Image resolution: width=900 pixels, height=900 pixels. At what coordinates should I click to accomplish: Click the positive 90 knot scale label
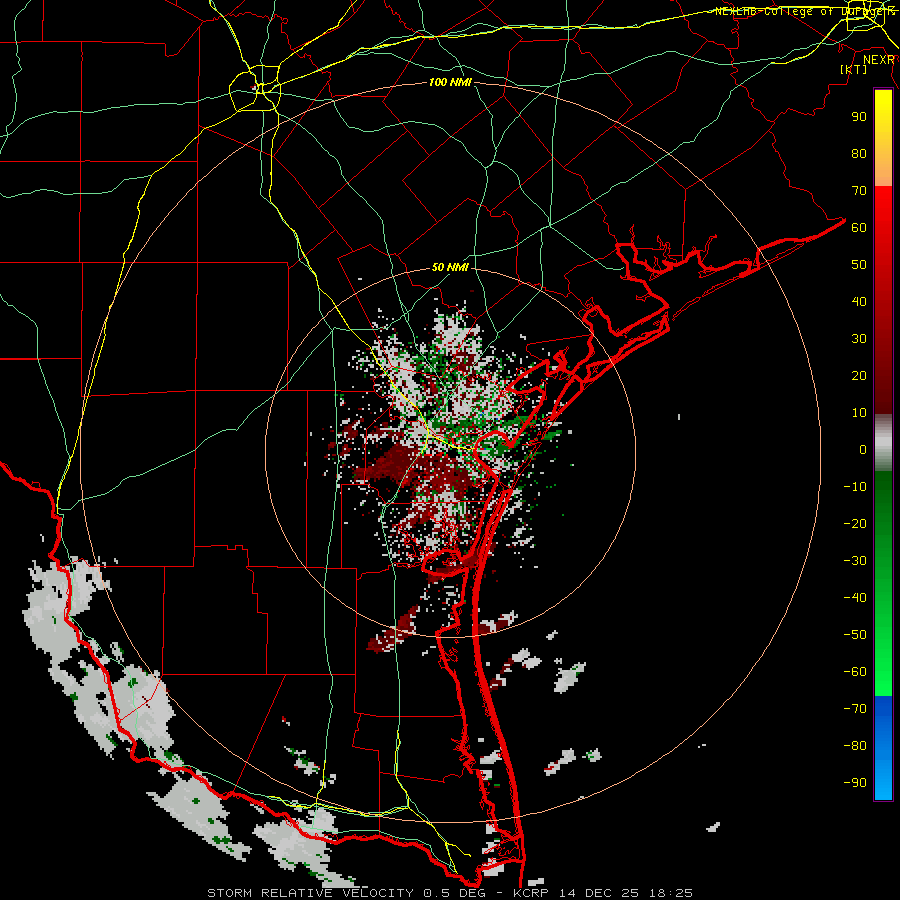click(859, 117)
